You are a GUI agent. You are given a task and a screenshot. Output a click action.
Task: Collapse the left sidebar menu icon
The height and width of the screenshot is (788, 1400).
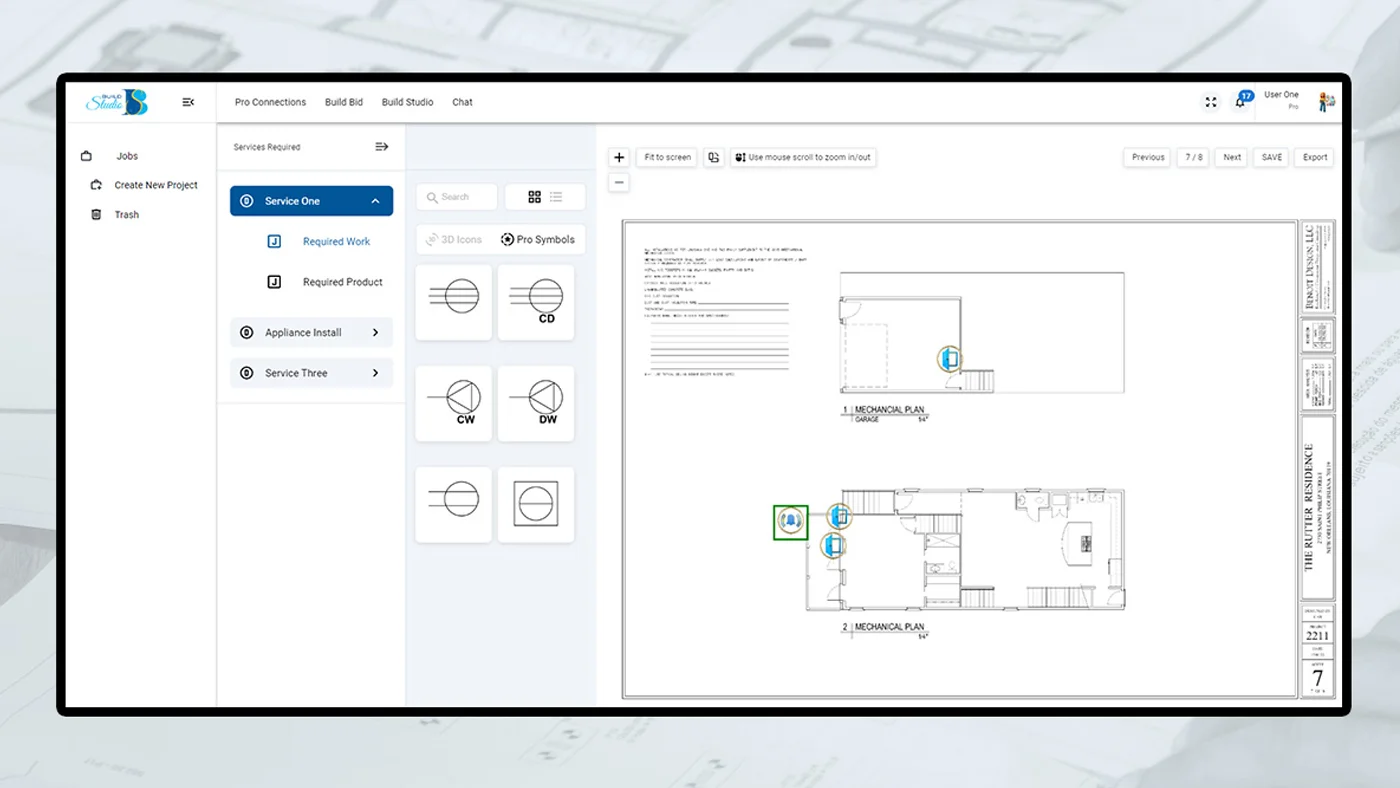(x=188, y=102)
